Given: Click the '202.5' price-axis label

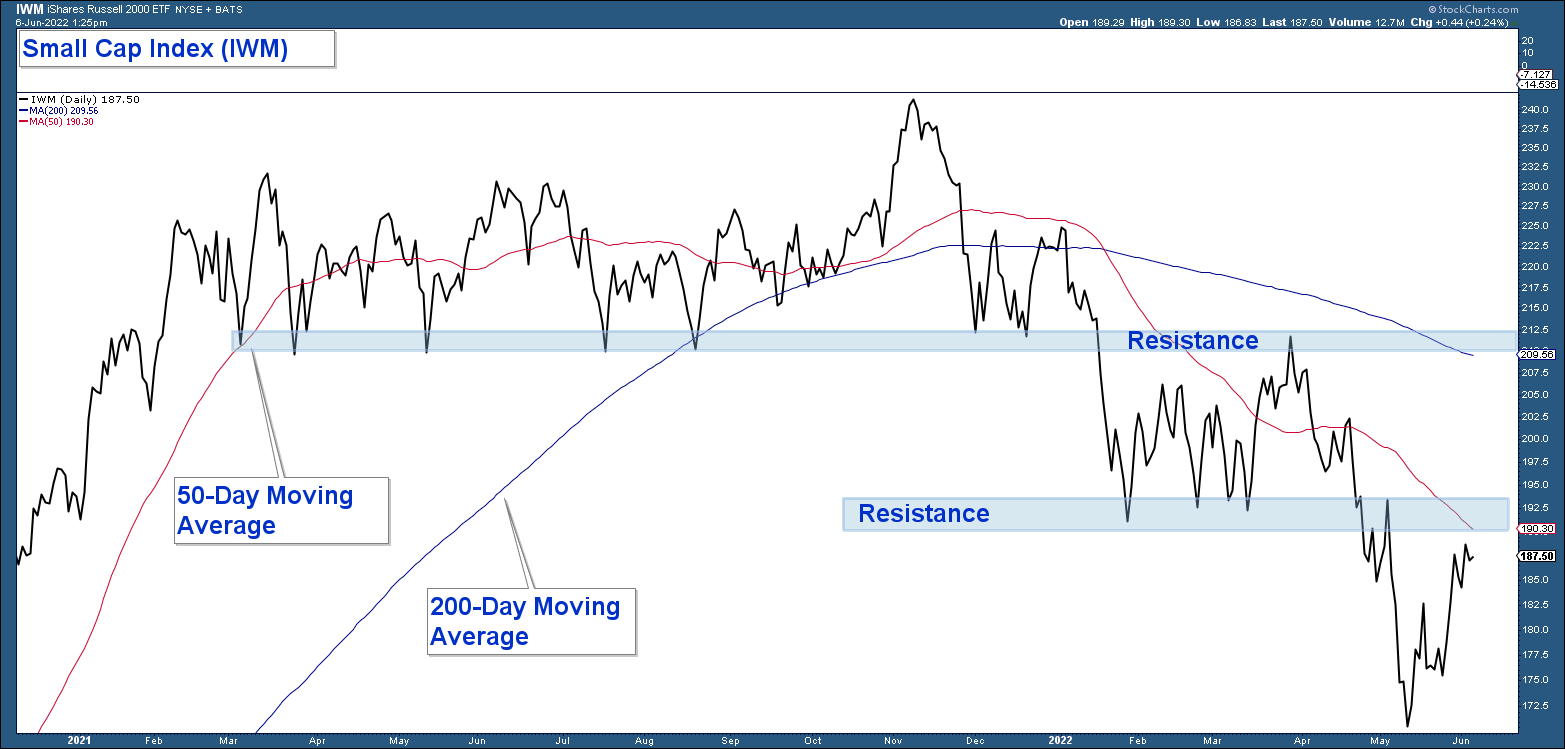Looking at the screenshot, I should click(1534, 416).
